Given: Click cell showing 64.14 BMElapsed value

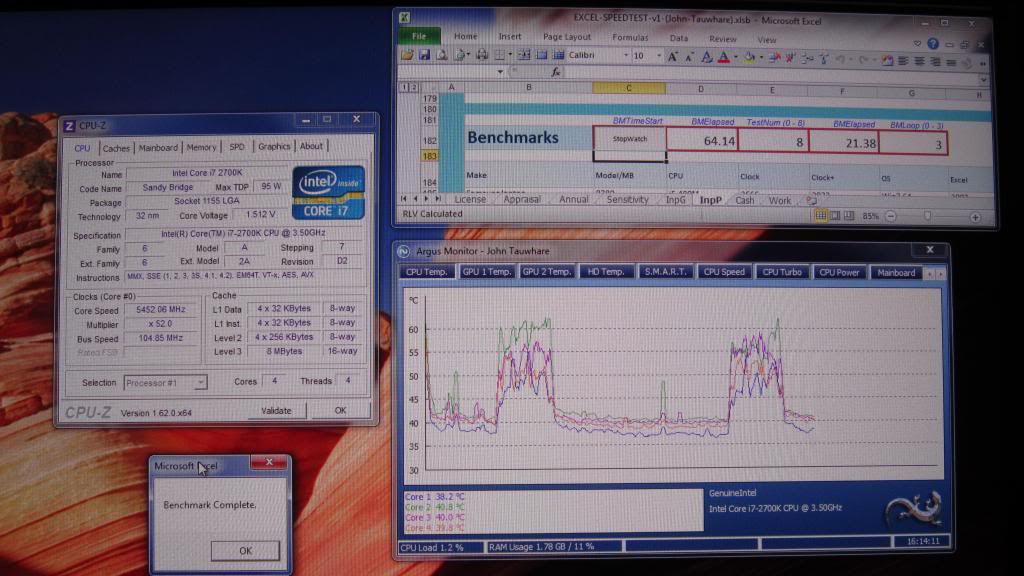Looking at the screenshot, I should click(702, 140).
